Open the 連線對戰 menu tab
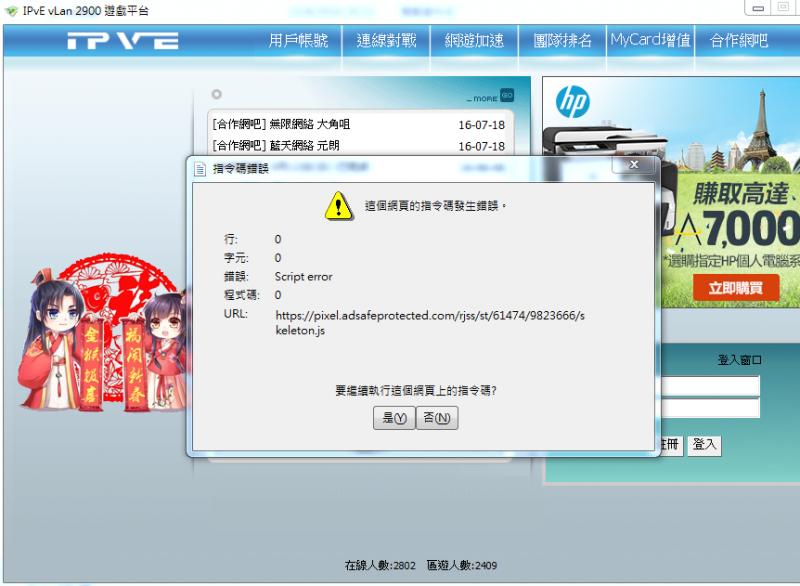This screenshot has height=586, width=800. pyautogui.click(x=386, y=40)
